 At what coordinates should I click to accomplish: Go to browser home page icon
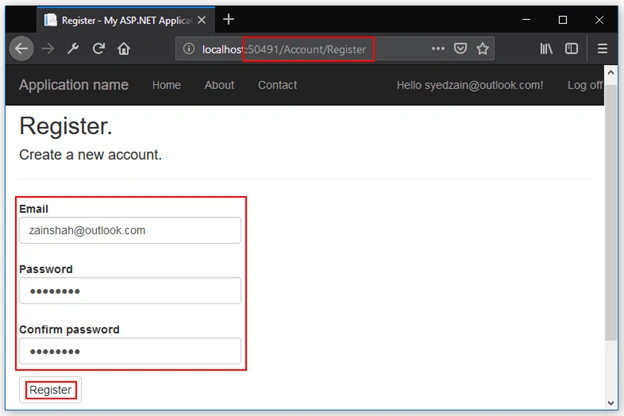pyautogui.click(x=124, y=49)
